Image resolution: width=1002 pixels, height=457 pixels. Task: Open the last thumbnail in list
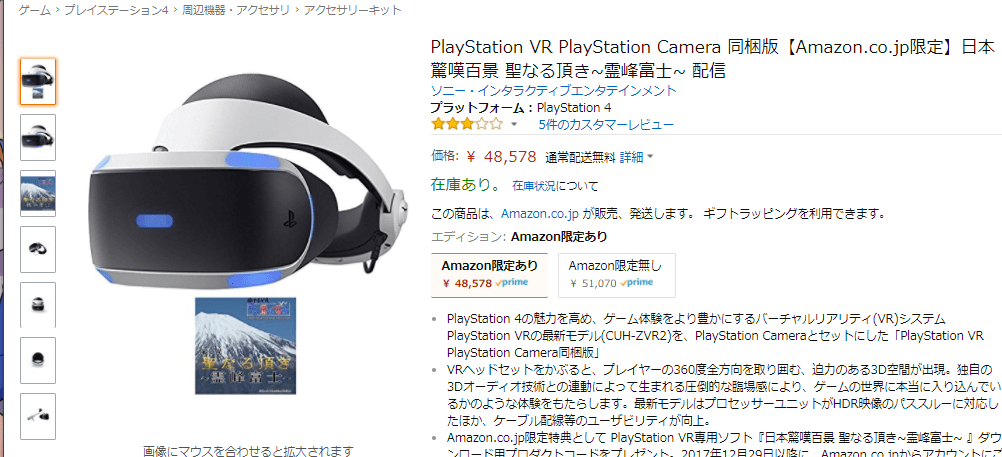[x=38, y=416]
